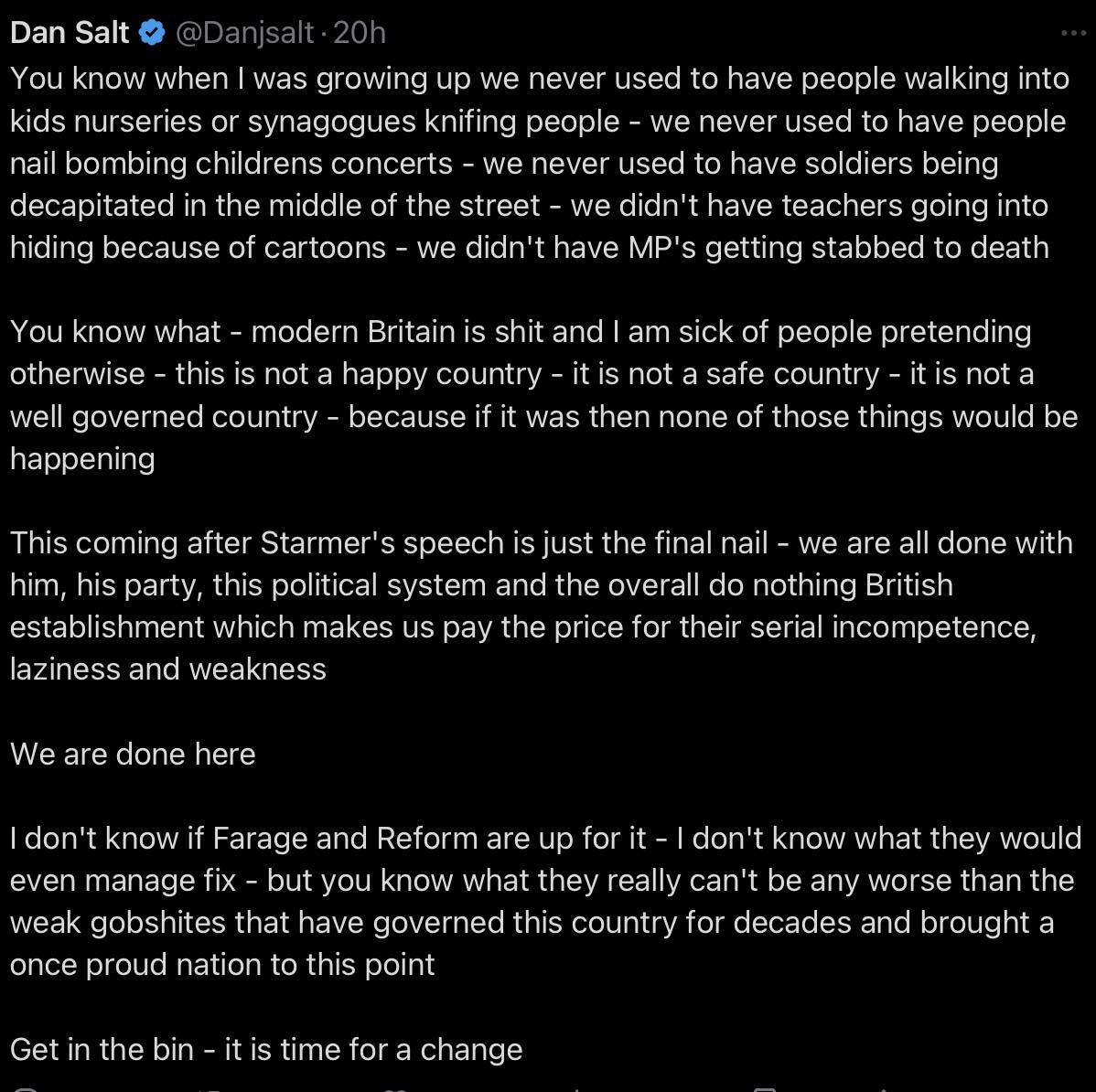The image size is (1096, 1092).
Task: Open the Dan Salt profile name
Action: tap(70, 34)
